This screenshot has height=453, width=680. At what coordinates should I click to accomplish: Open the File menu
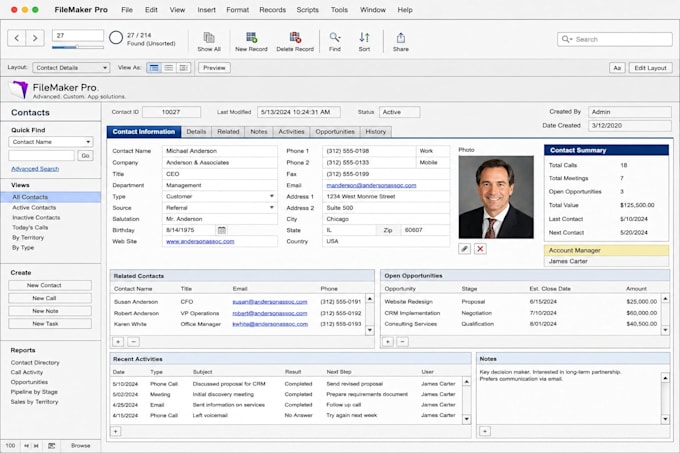click(x=127, y=10)
